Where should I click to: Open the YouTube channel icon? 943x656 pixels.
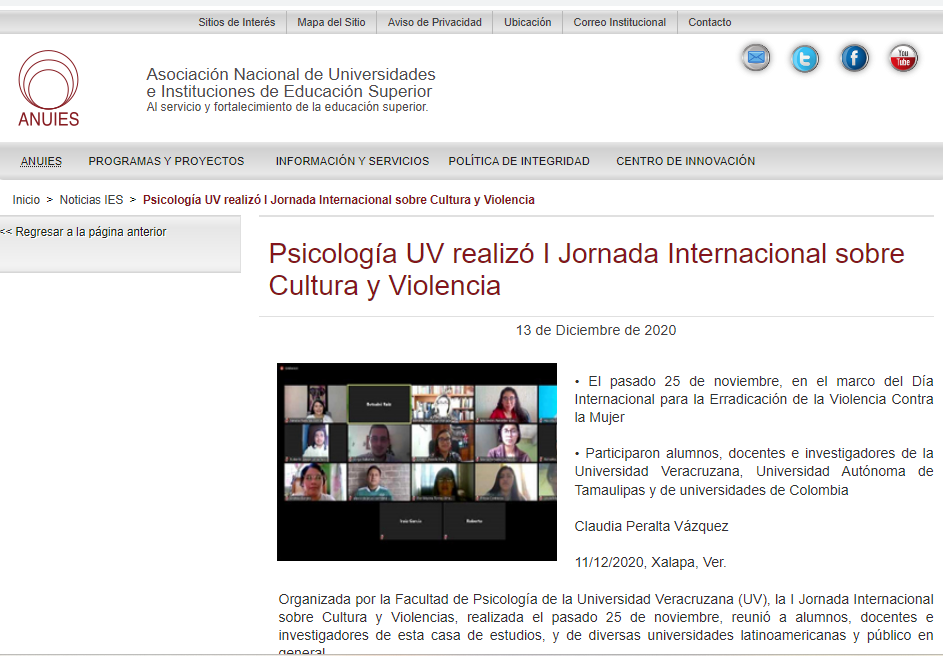point(903,59)
